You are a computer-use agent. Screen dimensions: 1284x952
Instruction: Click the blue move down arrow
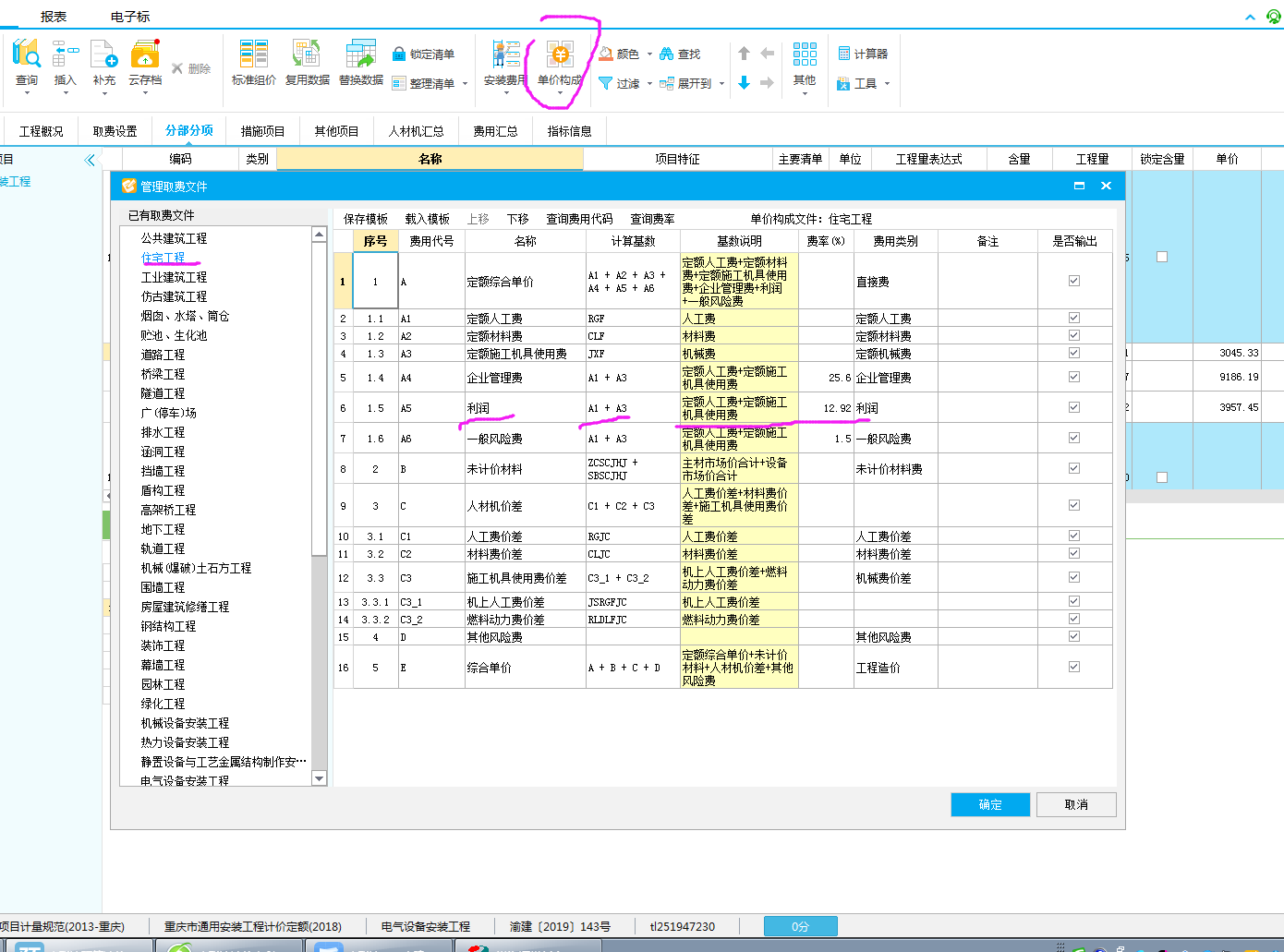tap(744, 83)
